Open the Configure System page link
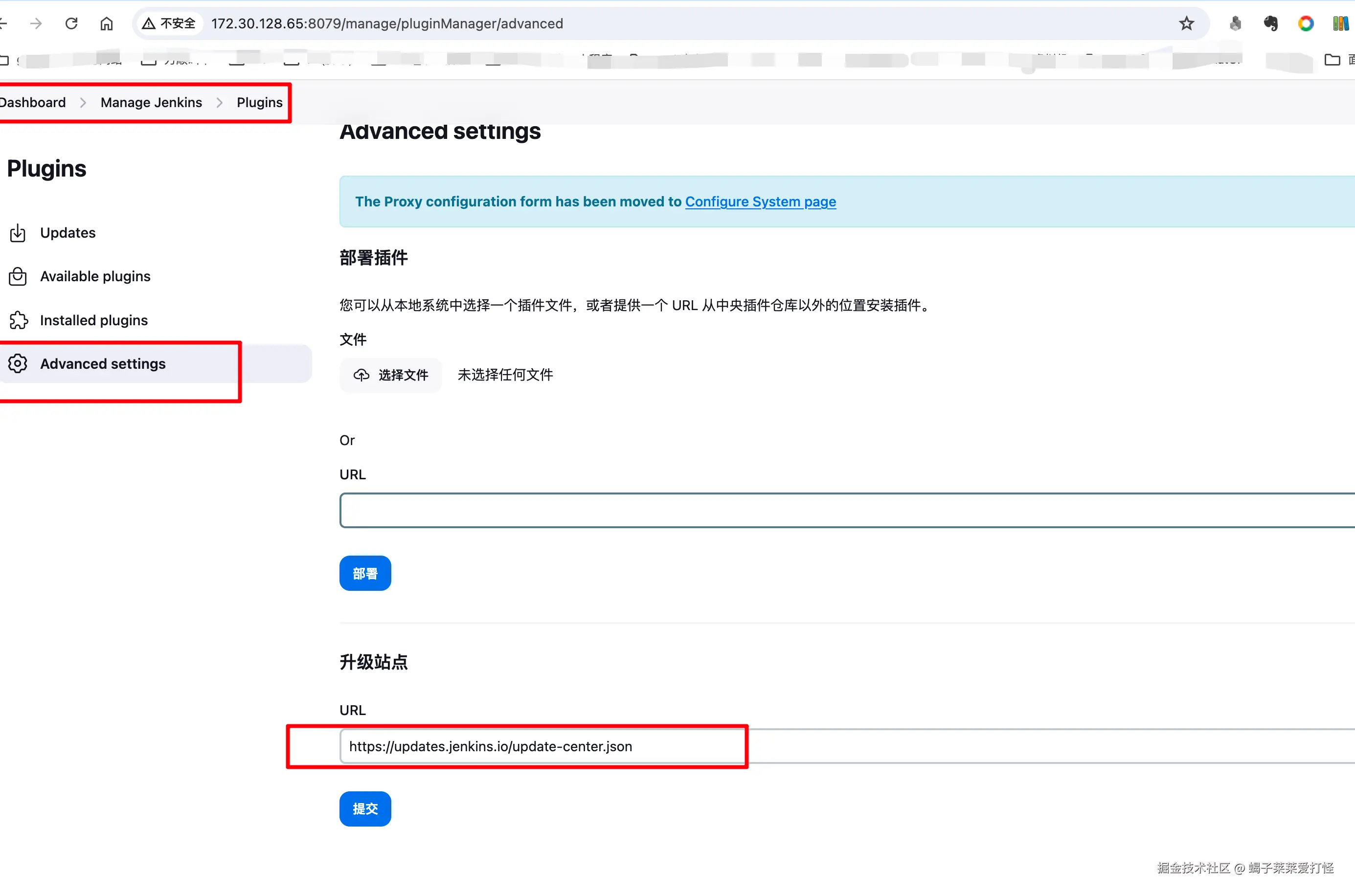 click(x=760, y=202)
